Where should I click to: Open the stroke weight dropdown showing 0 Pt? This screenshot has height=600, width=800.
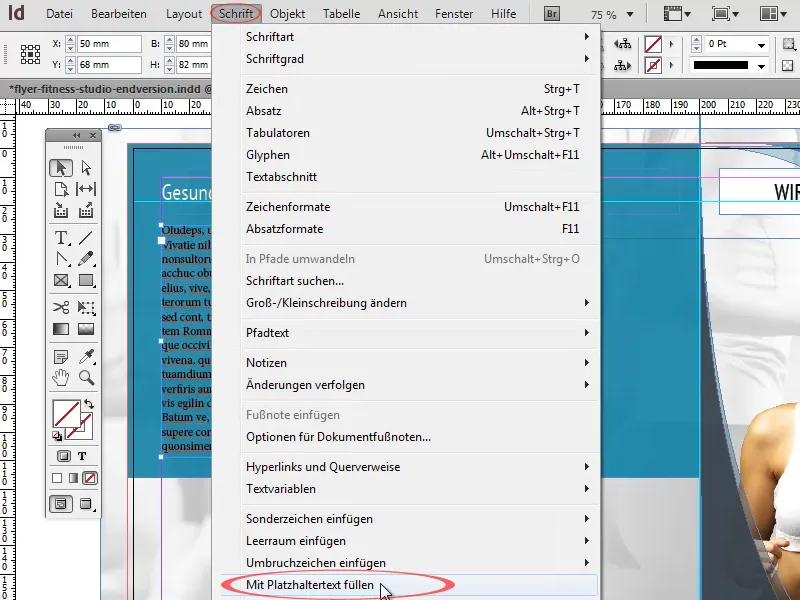click(761, 45)
